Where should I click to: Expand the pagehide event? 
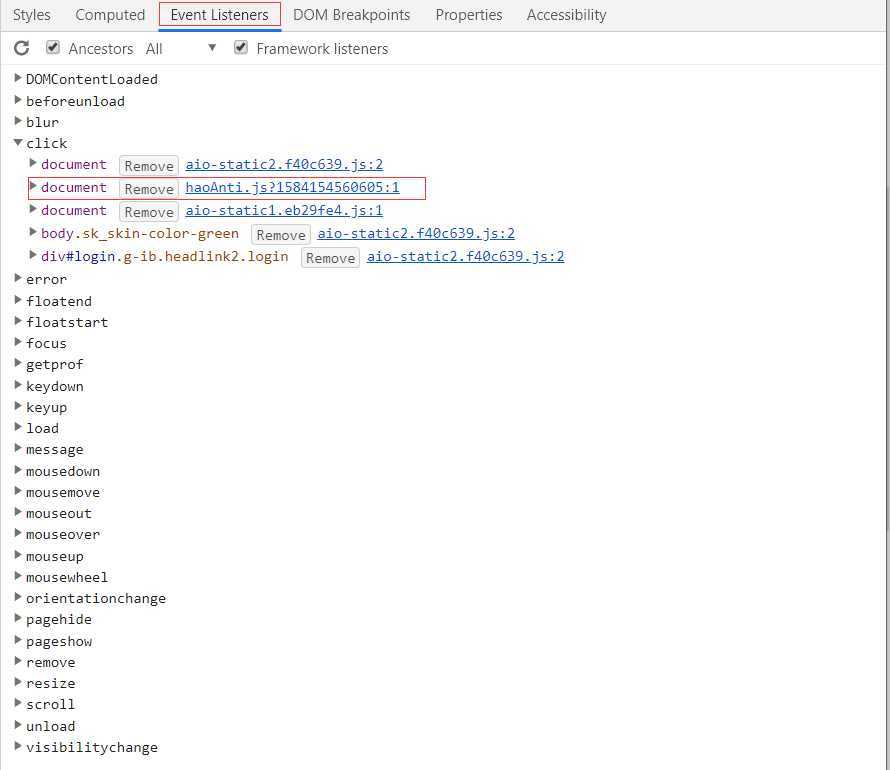click(x=18, y=618)
